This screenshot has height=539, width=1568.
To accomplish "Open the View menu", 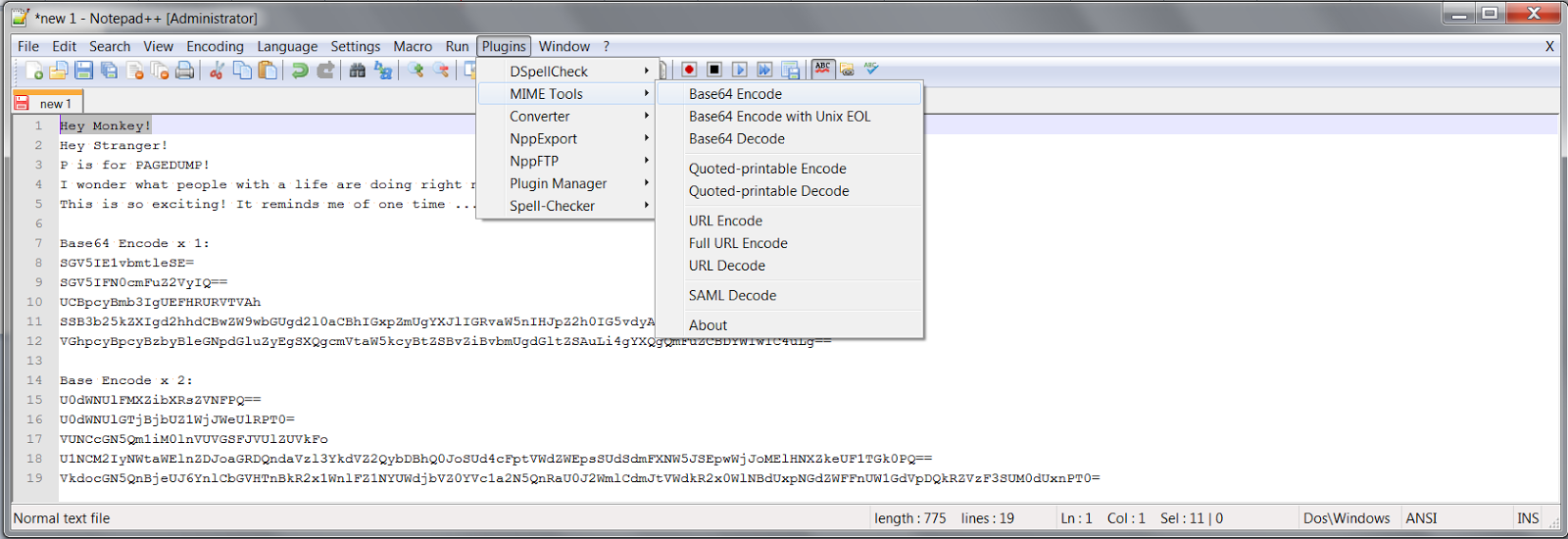I will click(158, 46).
